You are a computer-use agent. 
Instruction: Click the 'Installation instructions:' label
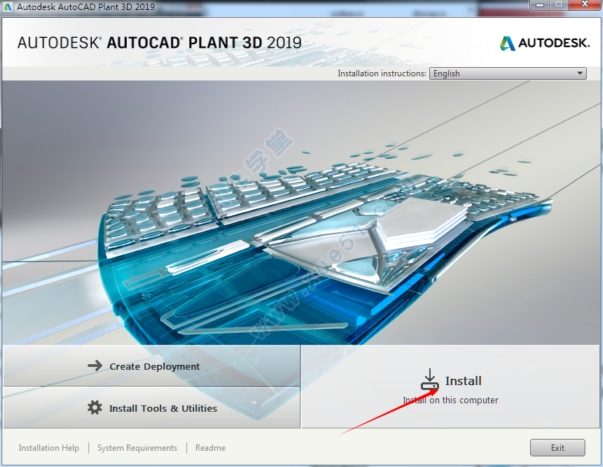point(382,73)
